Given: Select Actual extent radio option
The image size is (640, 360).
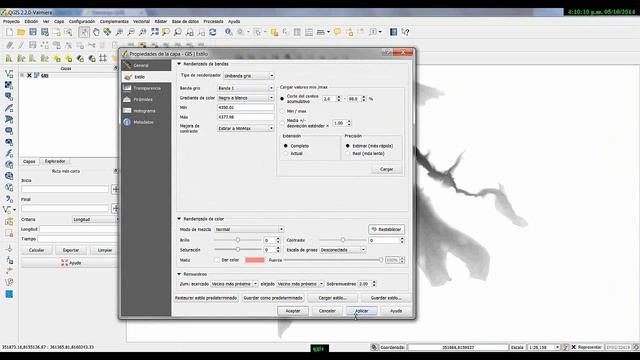Looking at the screenshot, I should pyautogui.click(x=286, y=153).
